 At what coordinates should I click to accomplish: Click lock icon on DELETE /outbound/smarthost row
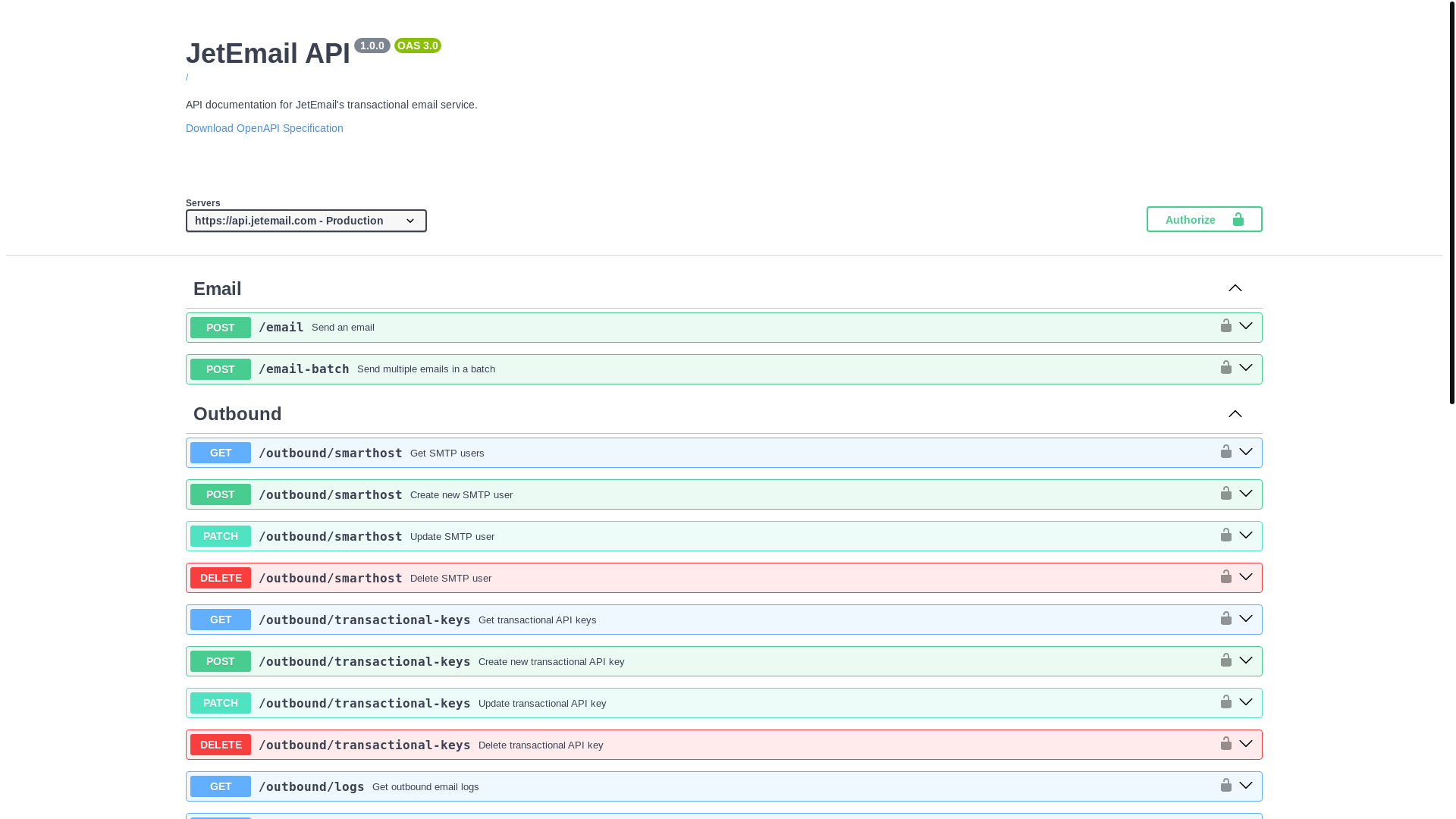[1226, 576]
